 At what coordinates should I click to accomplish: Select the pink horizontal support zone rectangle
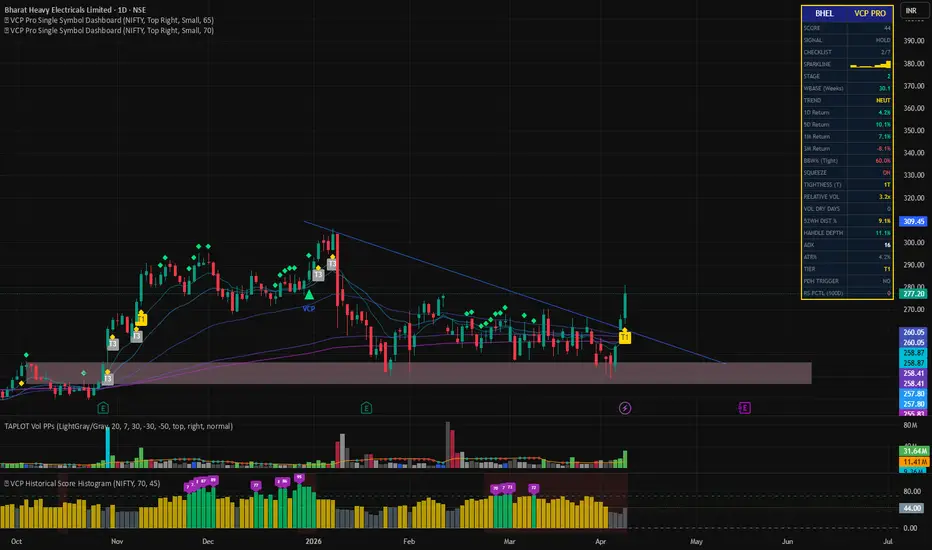419,373
